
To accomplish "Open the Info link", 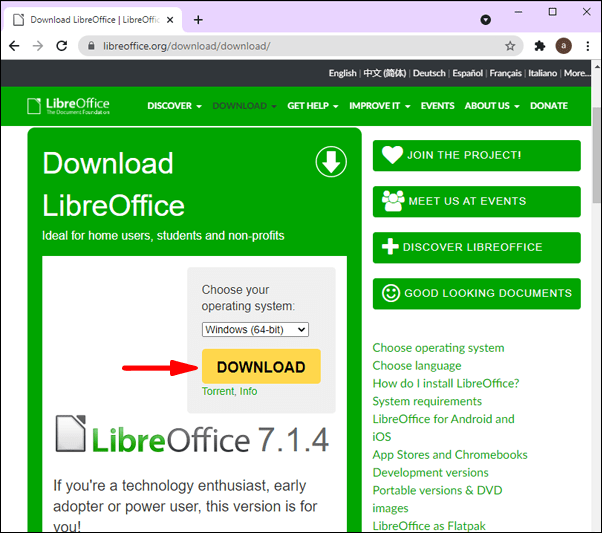I will click(248, 391).
